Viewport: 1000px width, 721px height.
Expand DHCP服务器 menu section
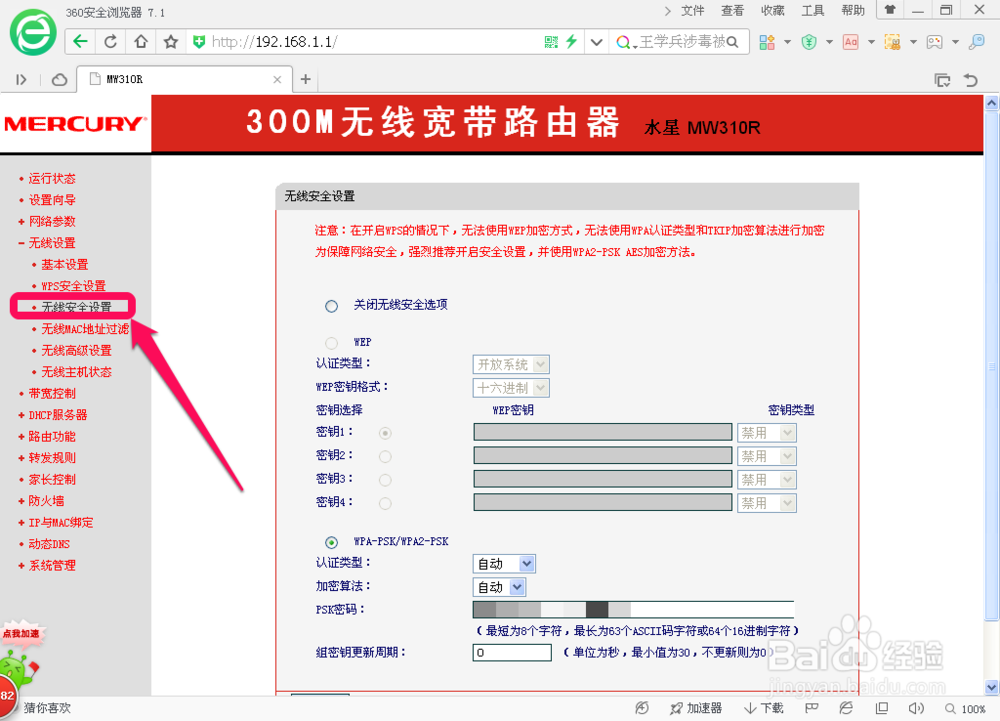[x=57, y=415]
